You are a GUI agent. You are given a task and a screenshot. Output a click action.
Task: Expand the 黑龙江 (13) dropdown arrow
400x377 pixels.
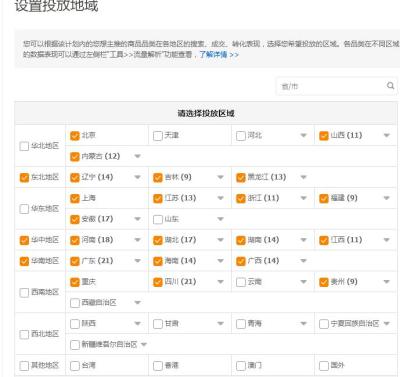click(x=303, y=177)
